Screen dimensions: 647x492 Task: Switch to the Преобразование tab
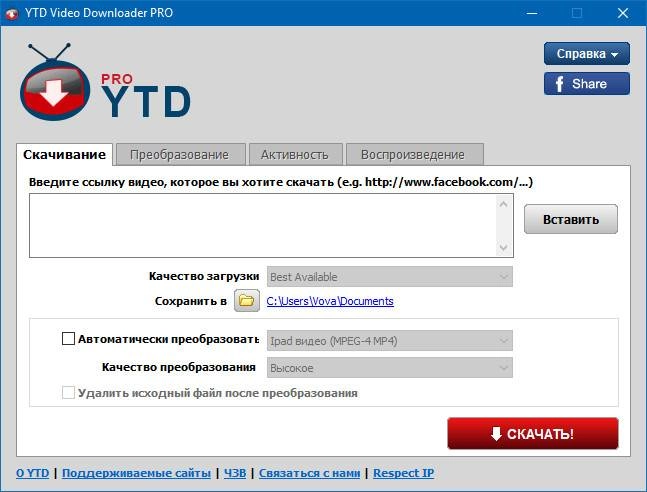click(180, 155)
